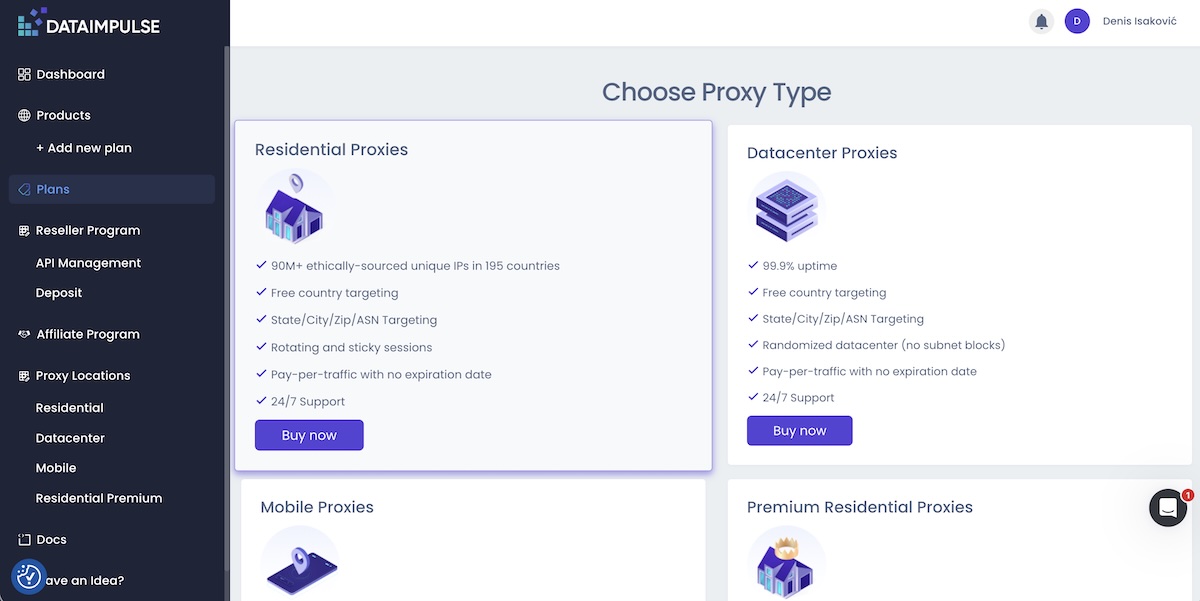Open the user avatar D icon
1200x601 pixels.
pos(1077,21)
